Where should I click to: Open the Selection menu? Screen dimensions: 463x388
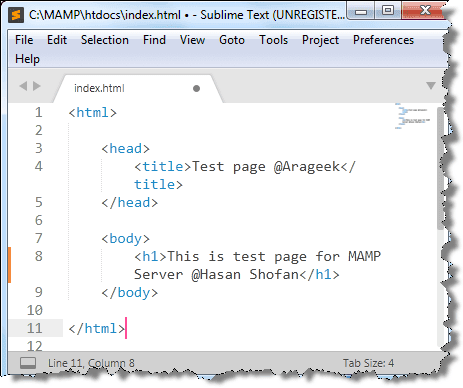(105, 40)
